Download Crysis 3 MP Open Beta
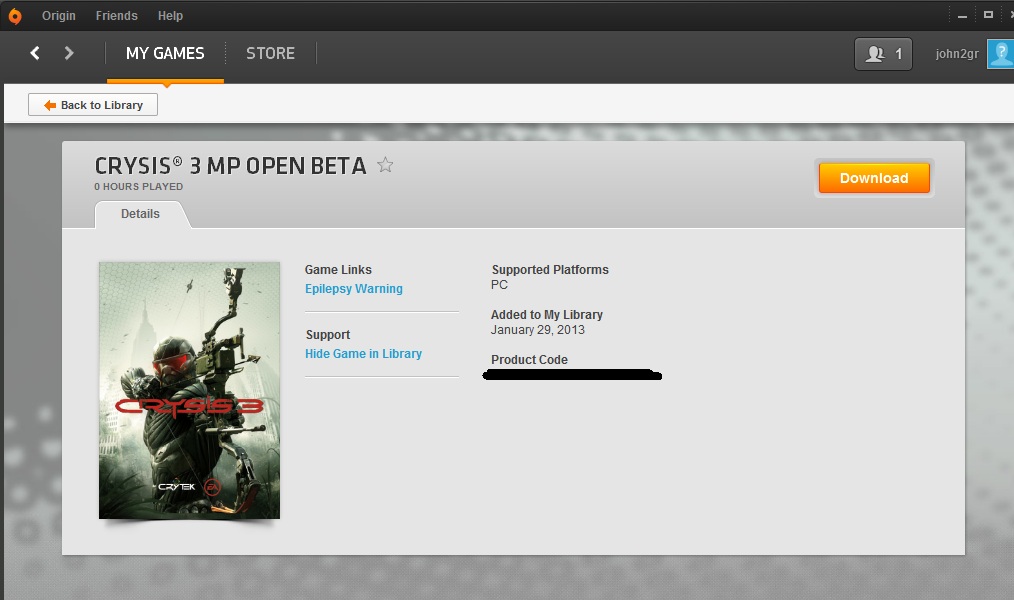 874,178
